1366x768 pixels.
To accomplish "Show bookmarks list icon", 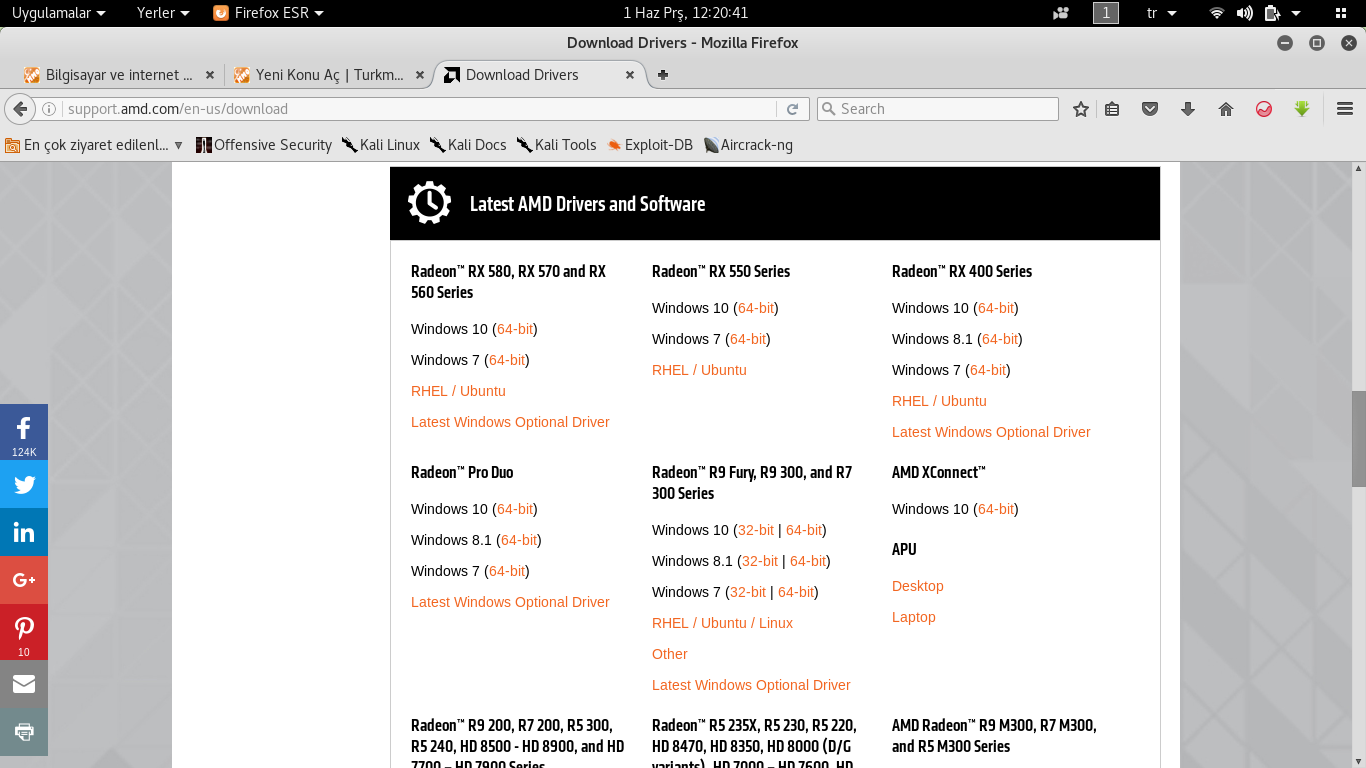I will click(x=1112, y=109).
